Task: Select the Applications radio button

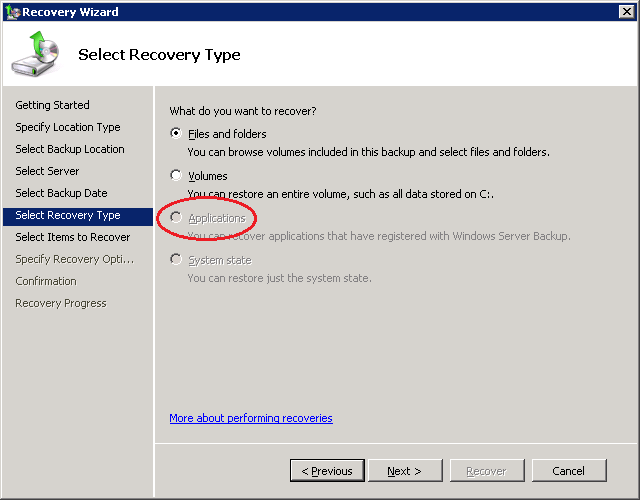Action: coord(176,218)
